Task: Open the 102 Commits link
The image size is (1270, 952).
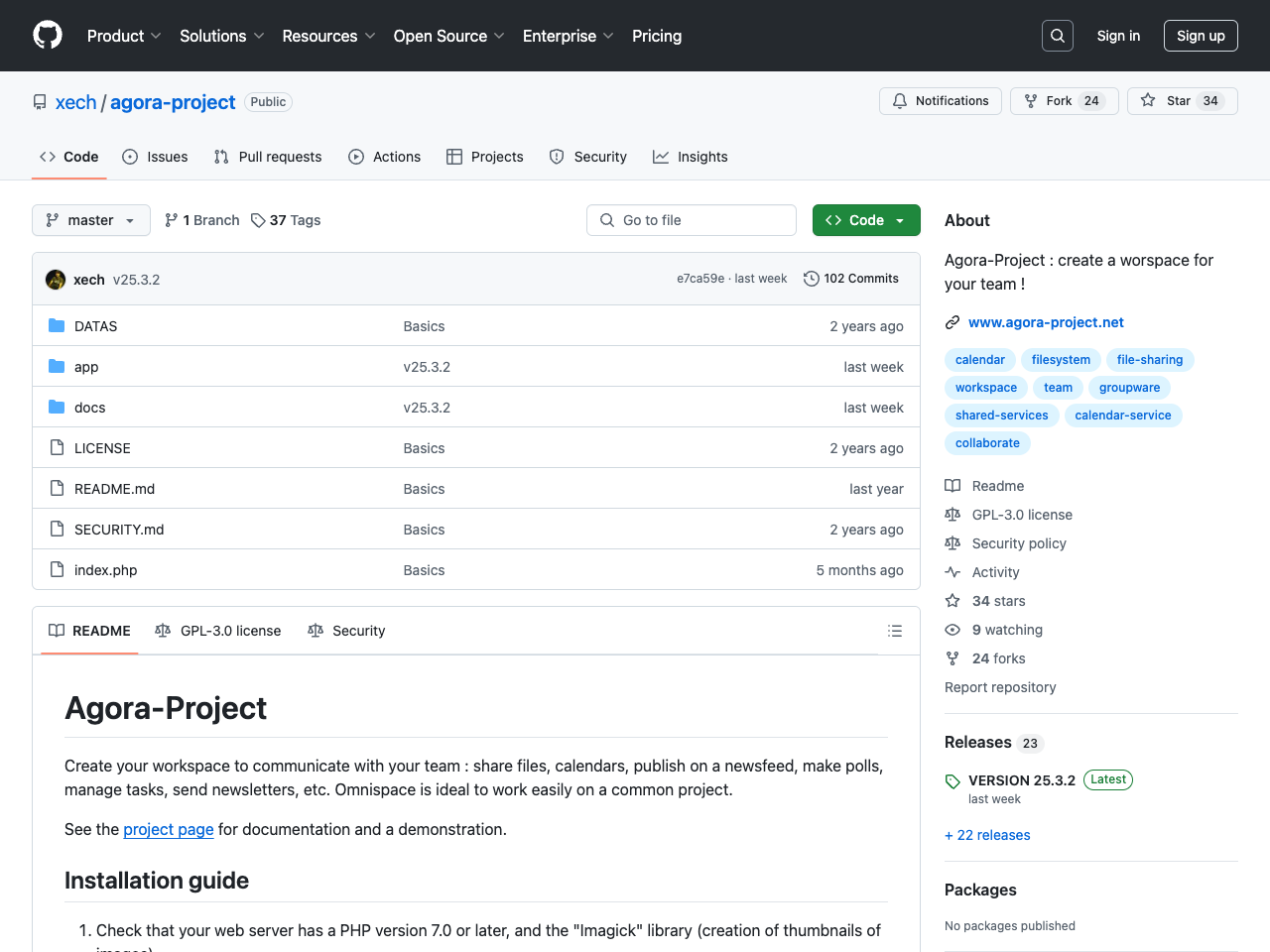Action: (x=851, y=279)
